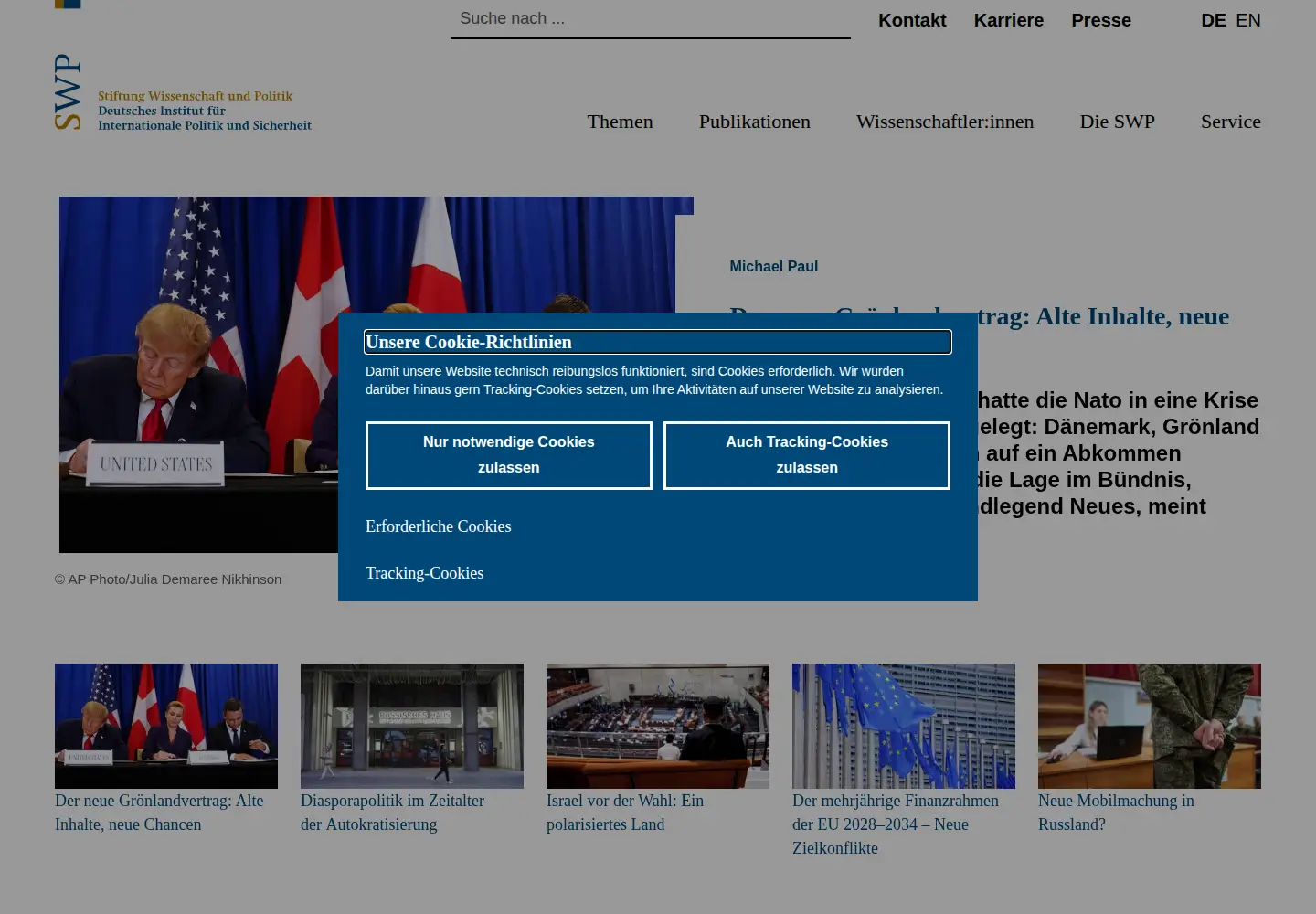The width and height of the screenshot is (1316, 914).
Task: Open 'Neue Mobilmachung in Russland?' link
Action: pyautogui.click(x=1116, y=813)
